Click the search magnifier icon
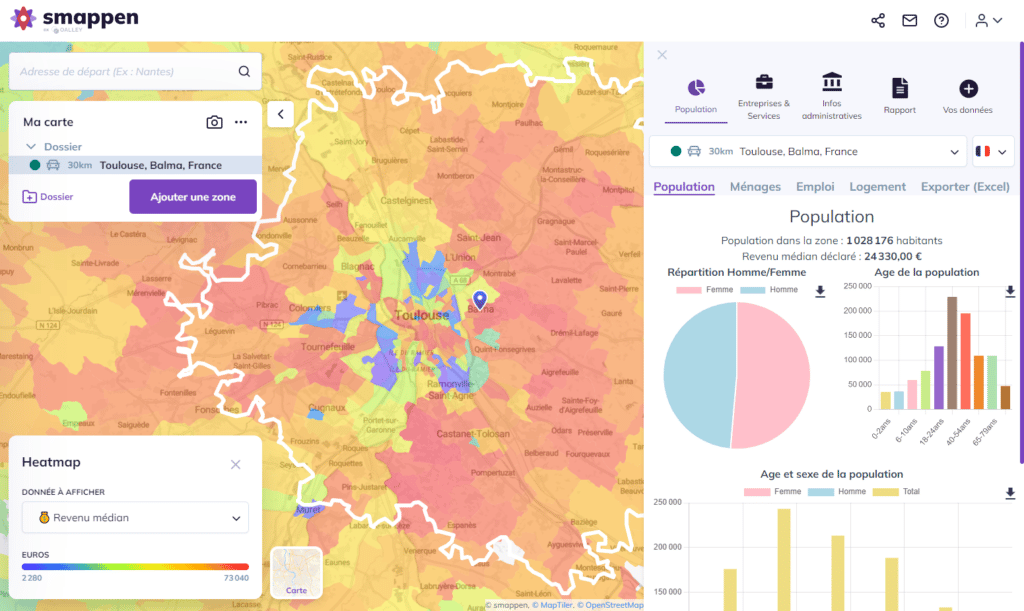The image size is (1024, 611). (x=244, y=71)
